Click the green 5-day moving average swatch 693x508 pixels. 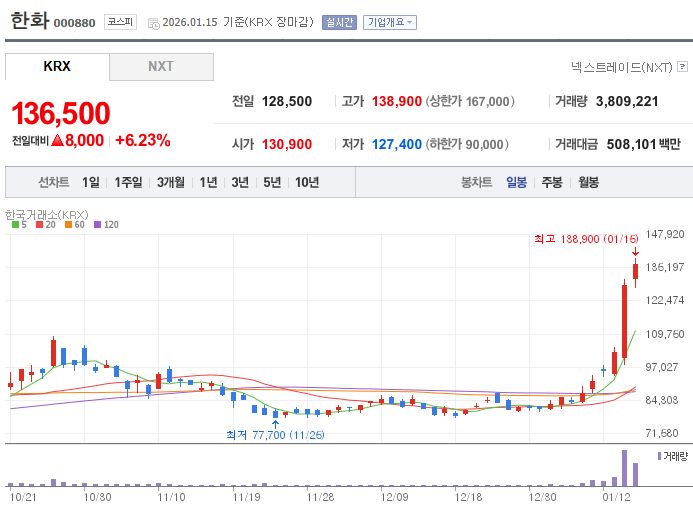point(15,225)
